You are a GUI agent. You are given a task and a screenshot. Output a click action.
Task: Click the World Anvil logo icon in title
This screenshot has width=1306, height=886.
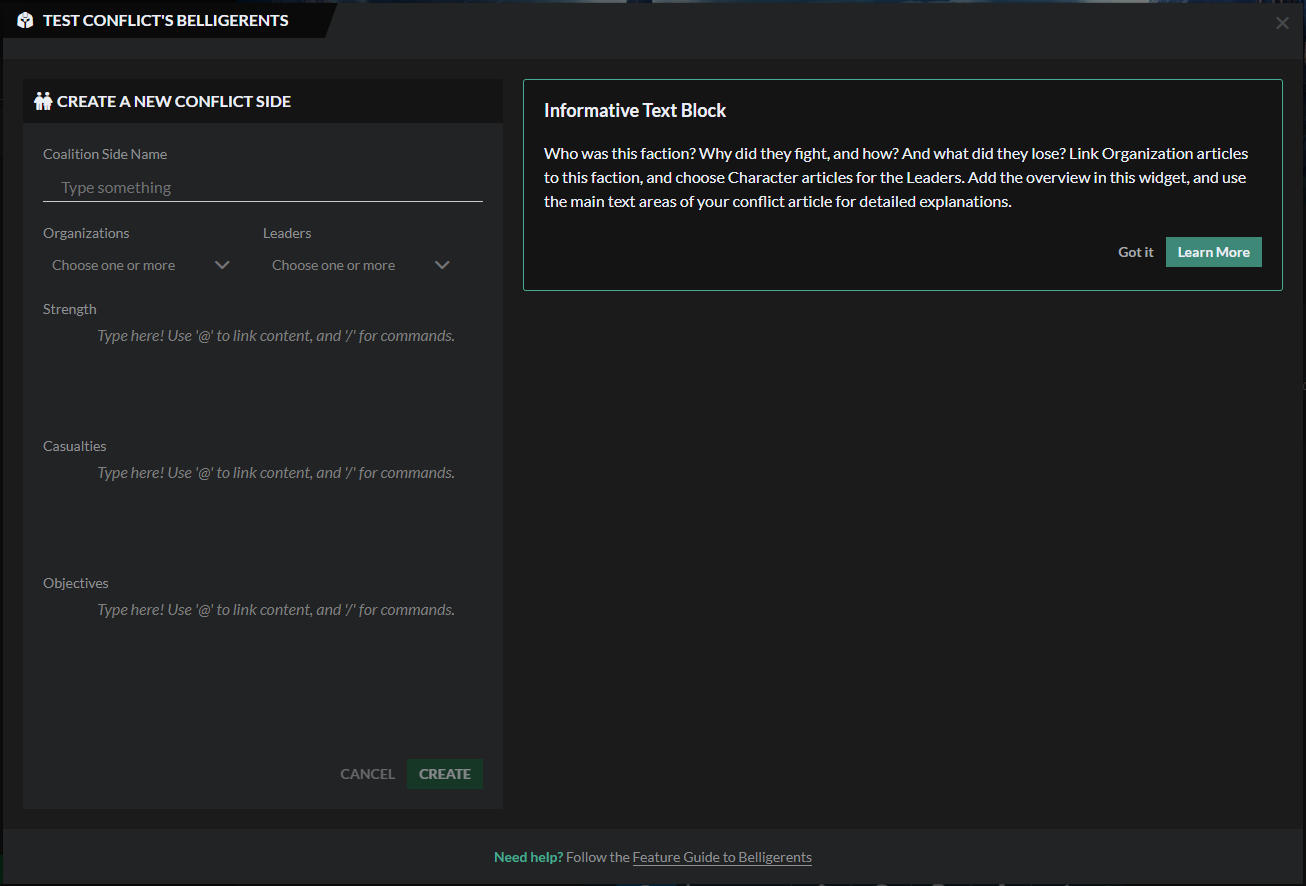[25, 20]
